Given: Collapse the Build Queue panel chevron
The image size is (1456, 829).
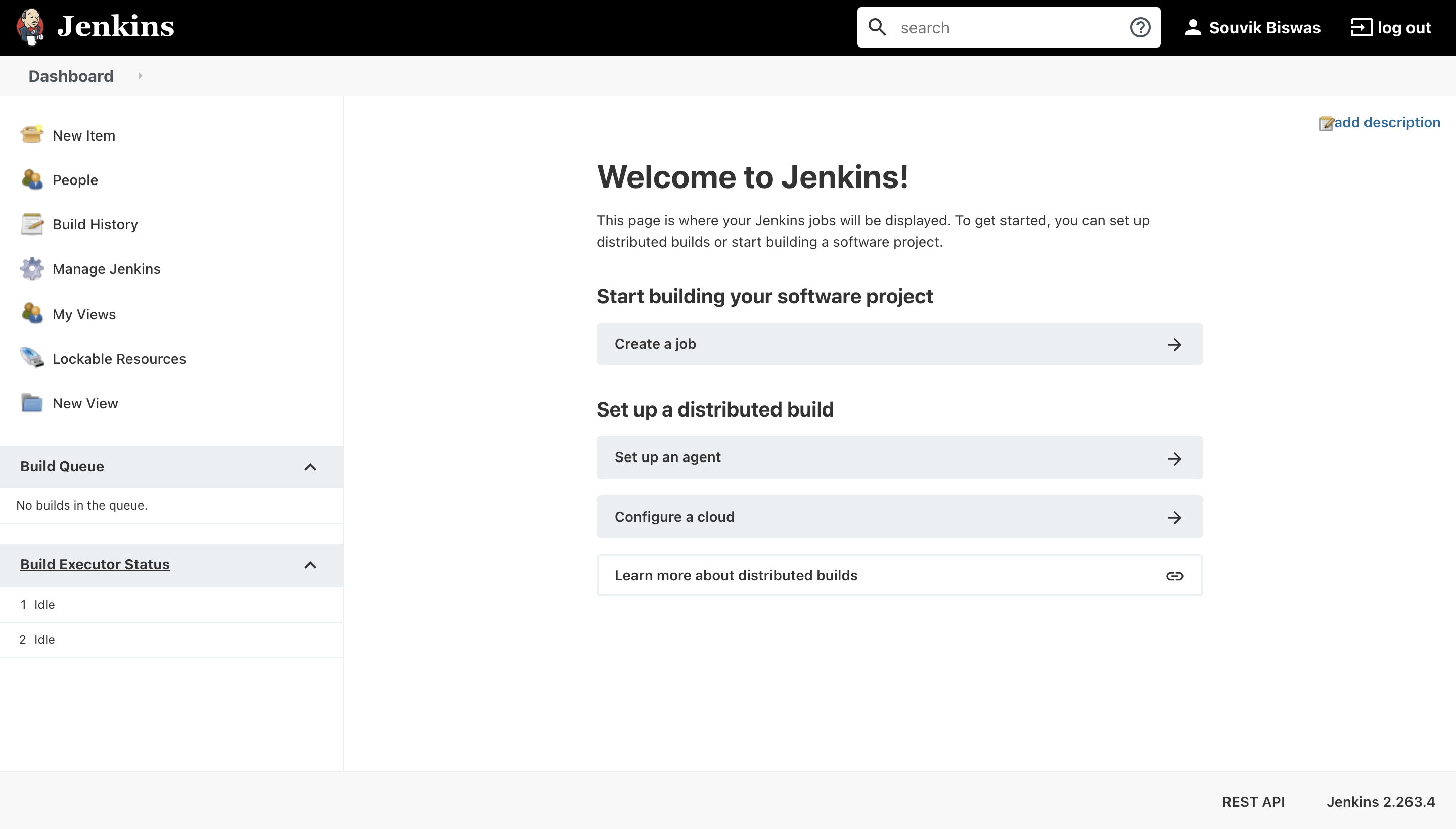Looking at the screenshot, I should pyautogui.click(x=310, y=467).
